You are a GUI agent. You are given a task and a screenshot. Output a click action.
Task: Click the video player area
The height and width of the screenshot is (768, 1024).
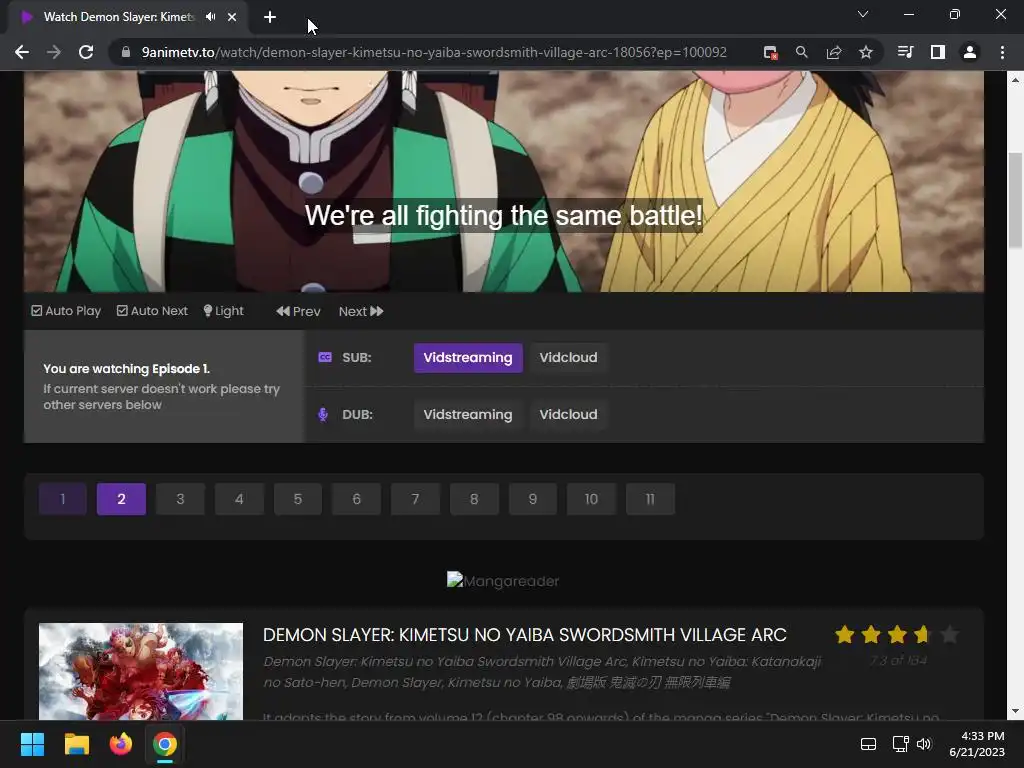click(x=504, y=182)
